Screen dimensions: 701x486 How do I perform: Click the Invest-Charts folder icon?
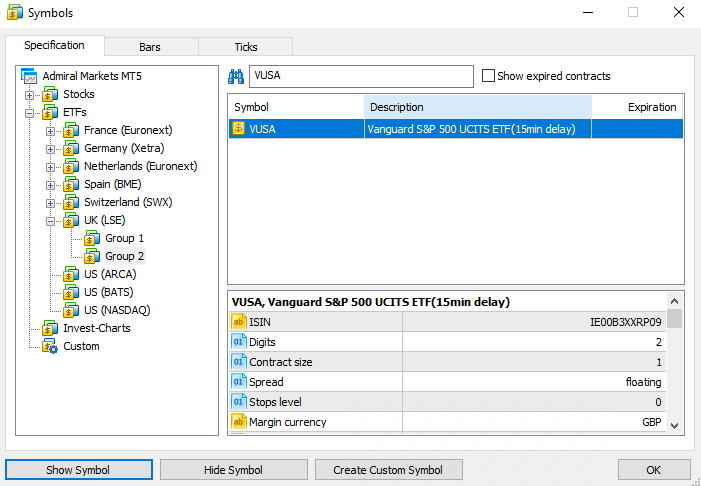pos(50,328)
